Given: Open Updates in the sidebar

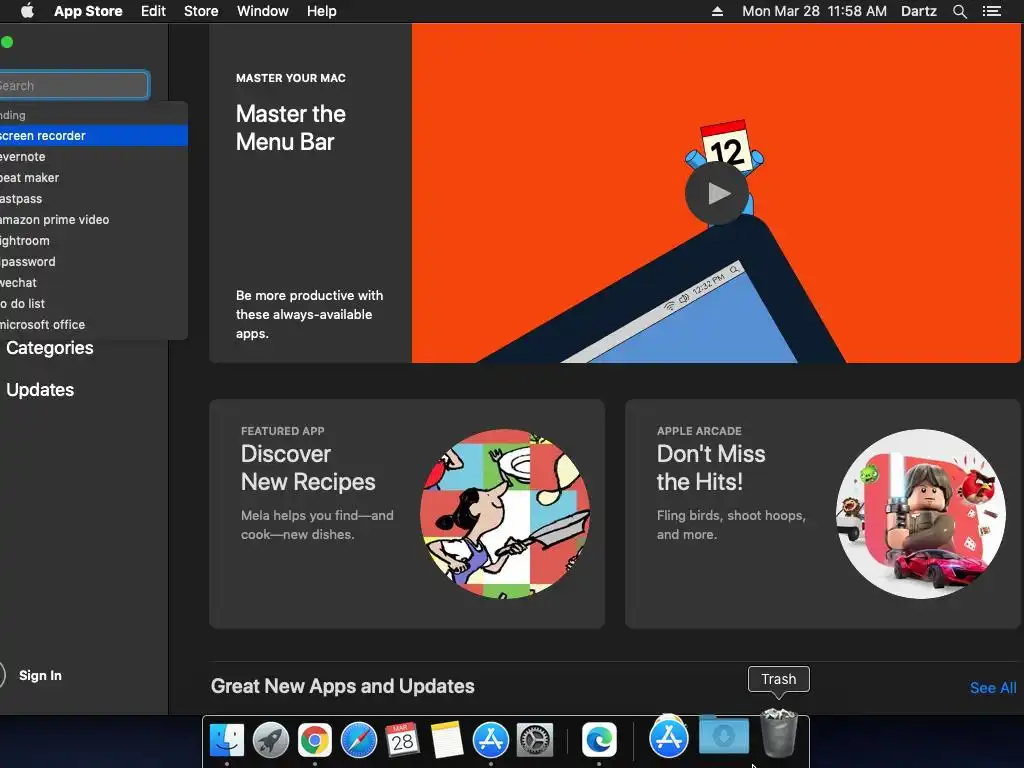Looking at the screenshot, I should pyautogui.click(x=40, y=390).
